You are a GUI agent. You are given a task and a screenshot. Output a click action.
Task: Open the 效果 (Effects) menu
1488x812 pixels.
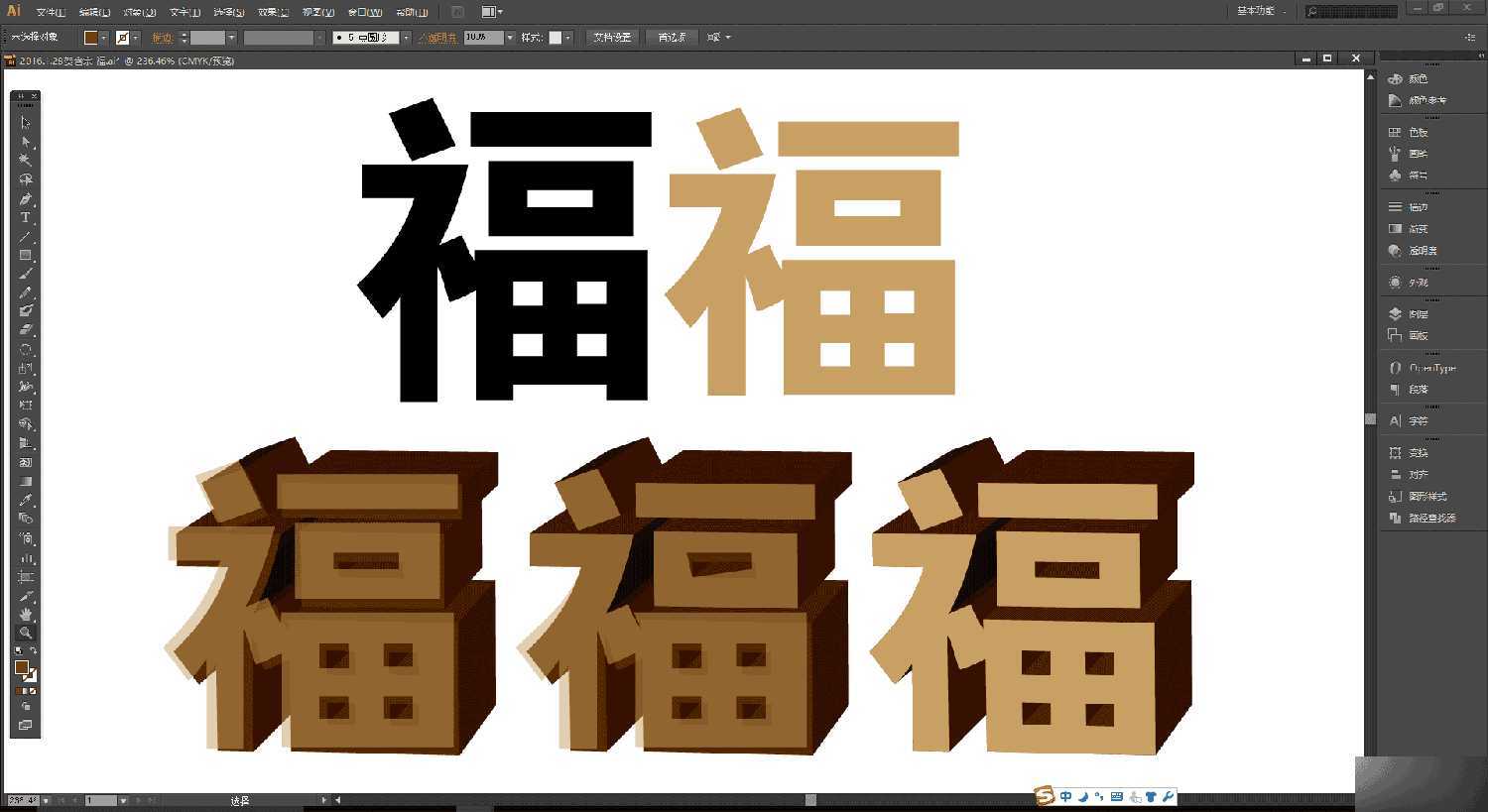pyautogui.click(x=270, y=11)
